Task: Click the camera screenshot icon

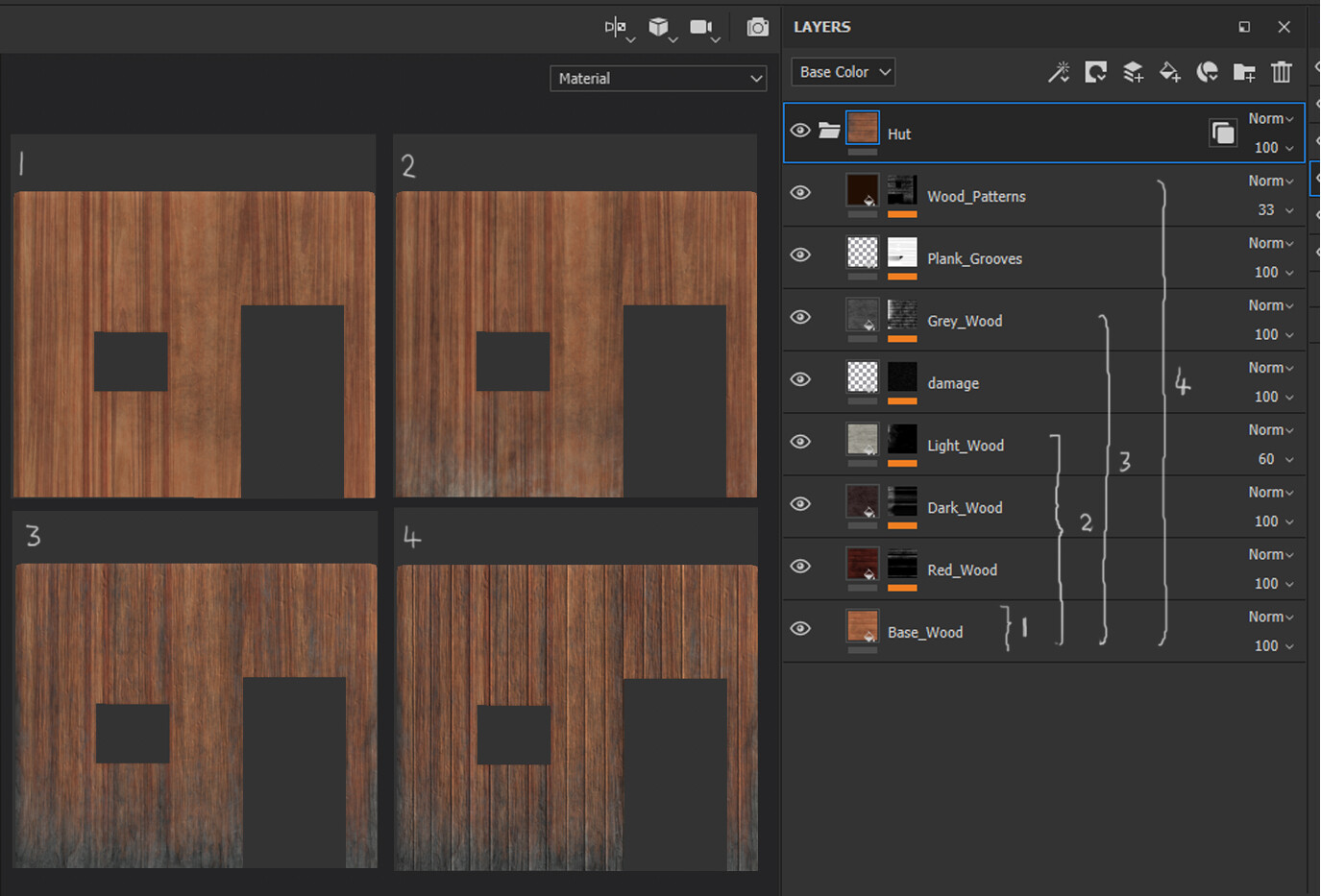Action: tap(757, 27)
